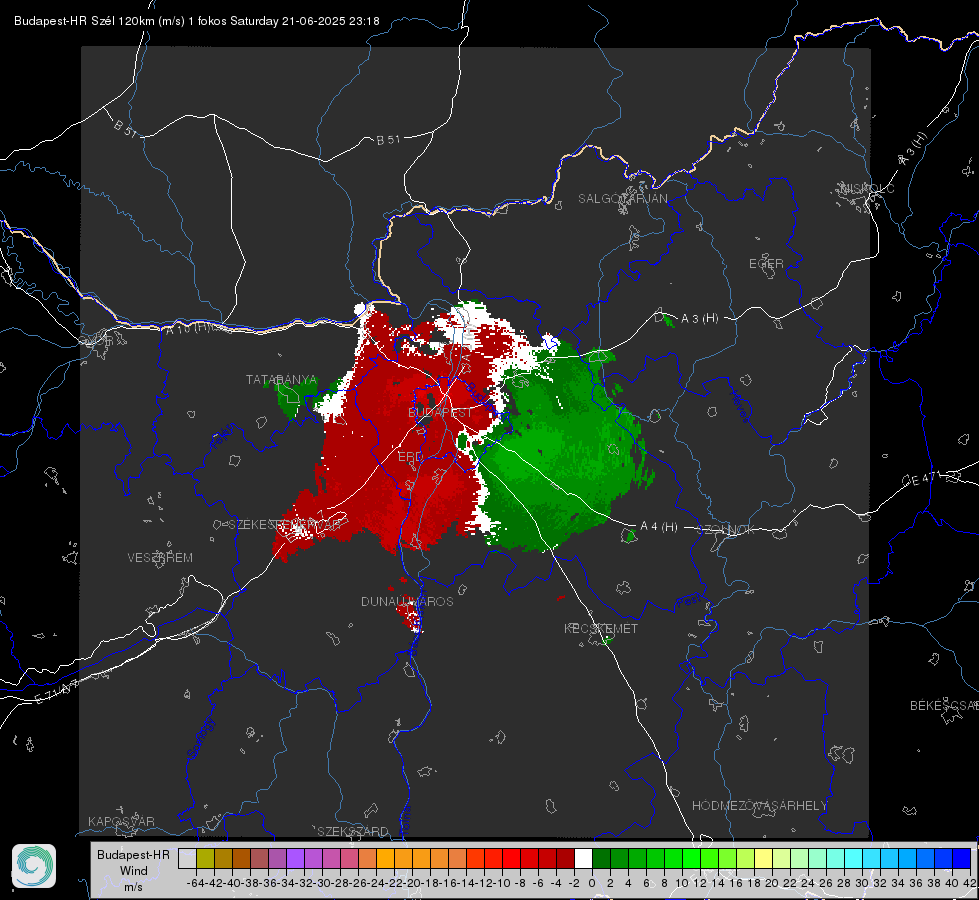Click the Budapest-HR Wind m/s legend label

coord(134,871)
